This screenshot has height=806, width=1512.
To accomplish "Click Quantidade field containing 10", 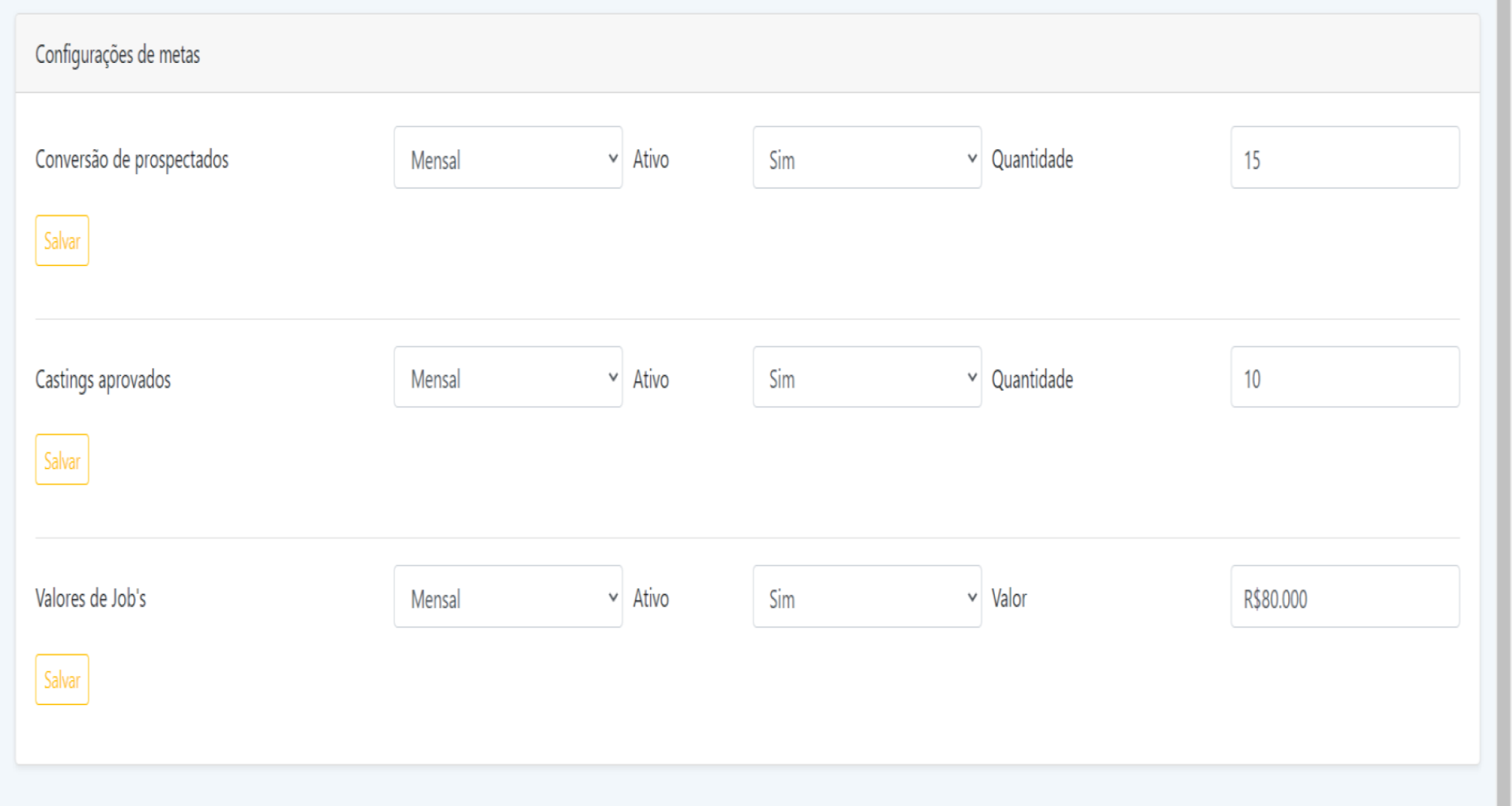I will tap(1344, 377).
